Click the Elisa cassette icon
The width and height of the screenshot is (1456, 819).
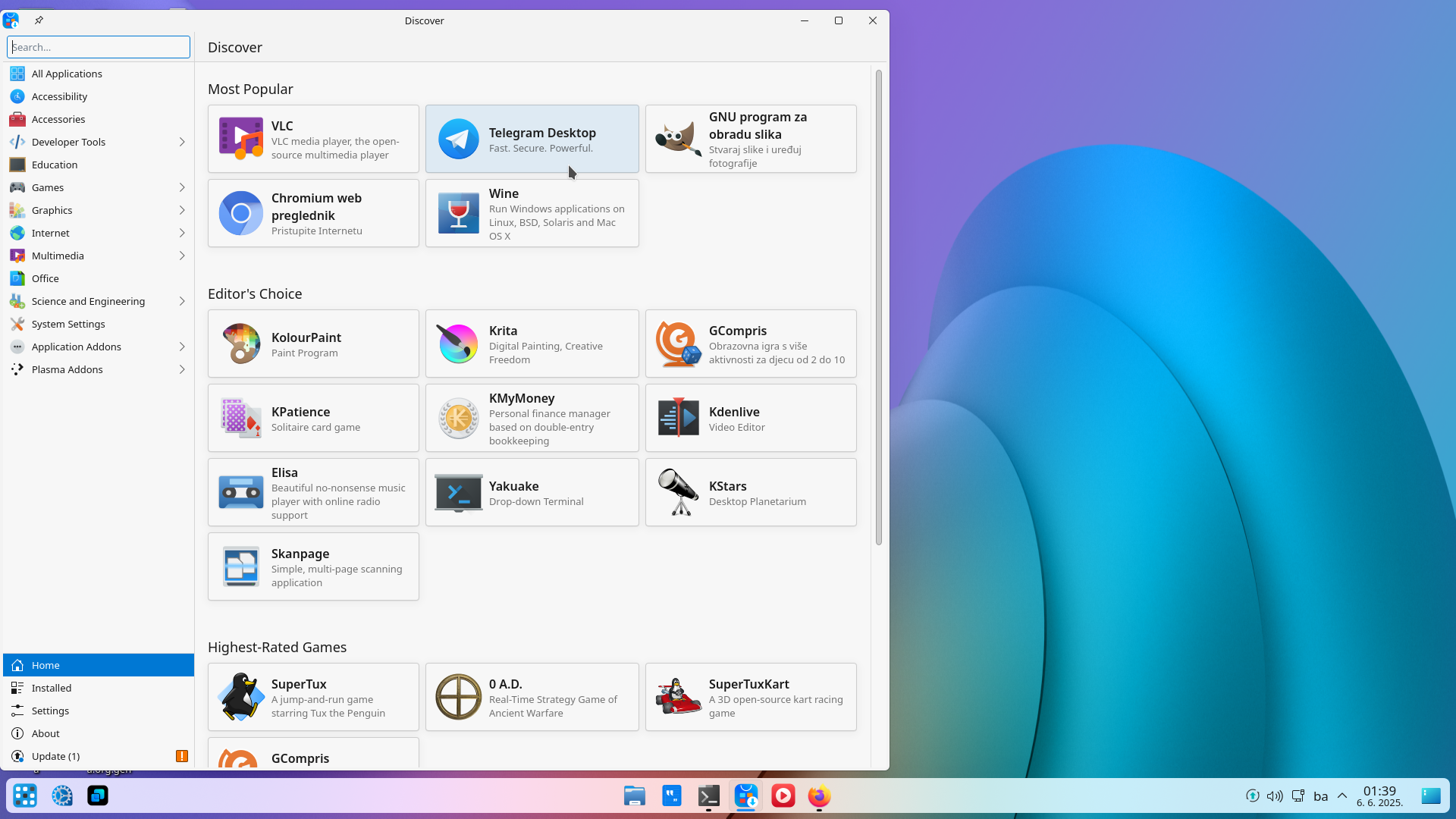pos(240,492)
